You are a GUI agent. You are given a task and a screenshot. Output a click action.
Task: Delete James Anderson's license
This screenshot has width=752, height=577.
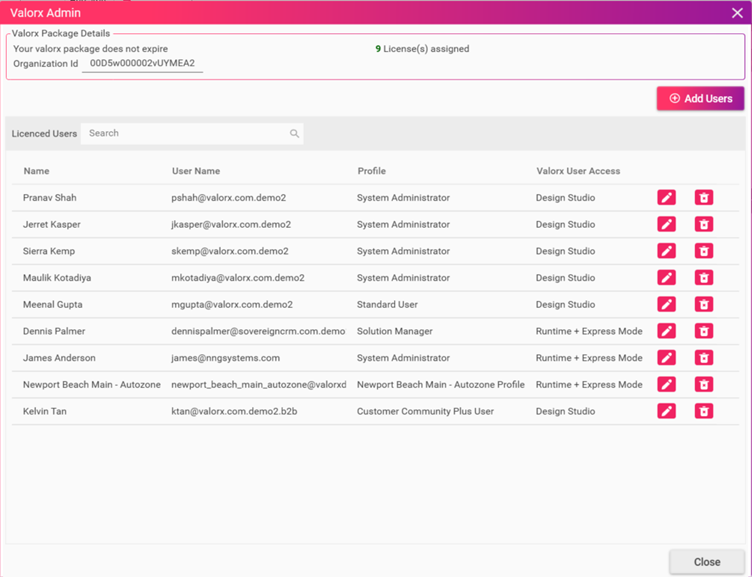pos(704,358)
